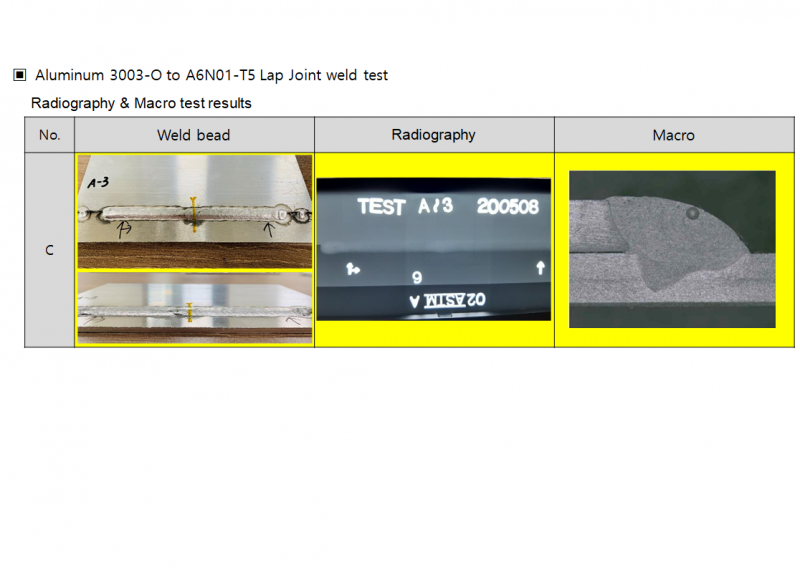Click the 200508 date text on radiograph
800x568 pixels.
pyautogui.click(x=508, y=207)
